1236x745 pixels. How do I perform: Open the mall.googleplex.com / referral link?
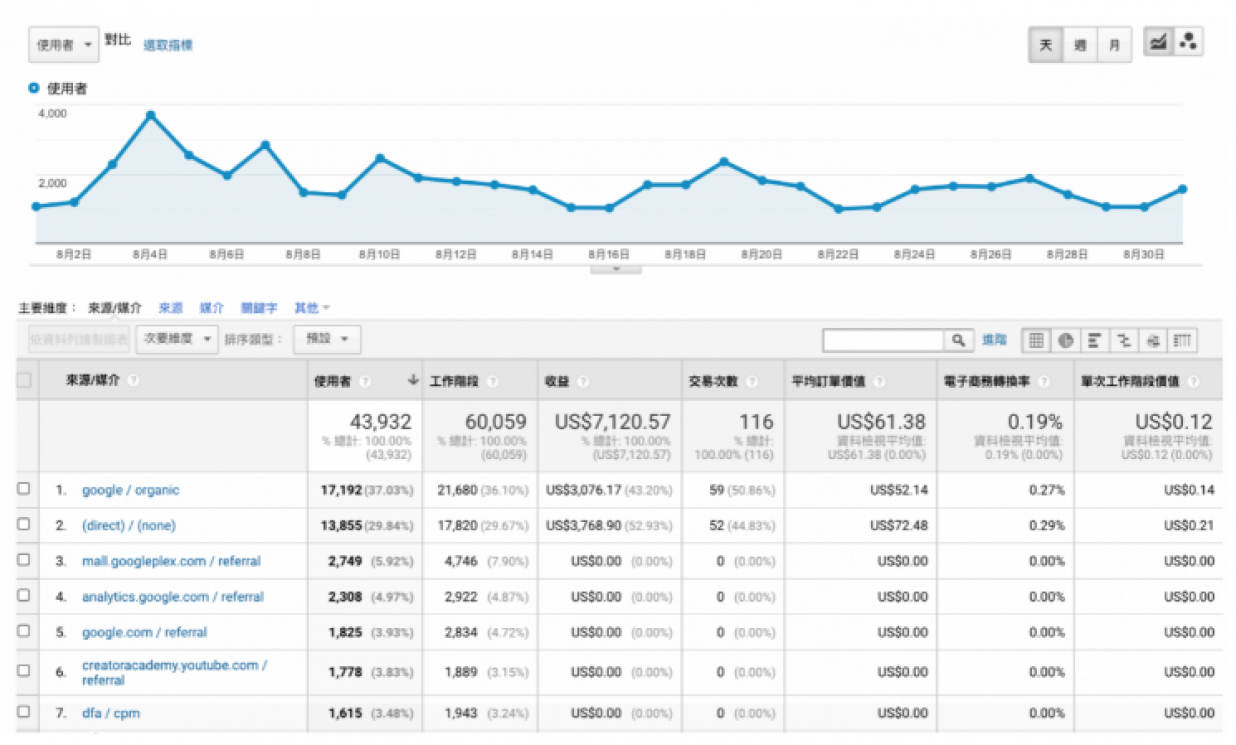[171, 561]
